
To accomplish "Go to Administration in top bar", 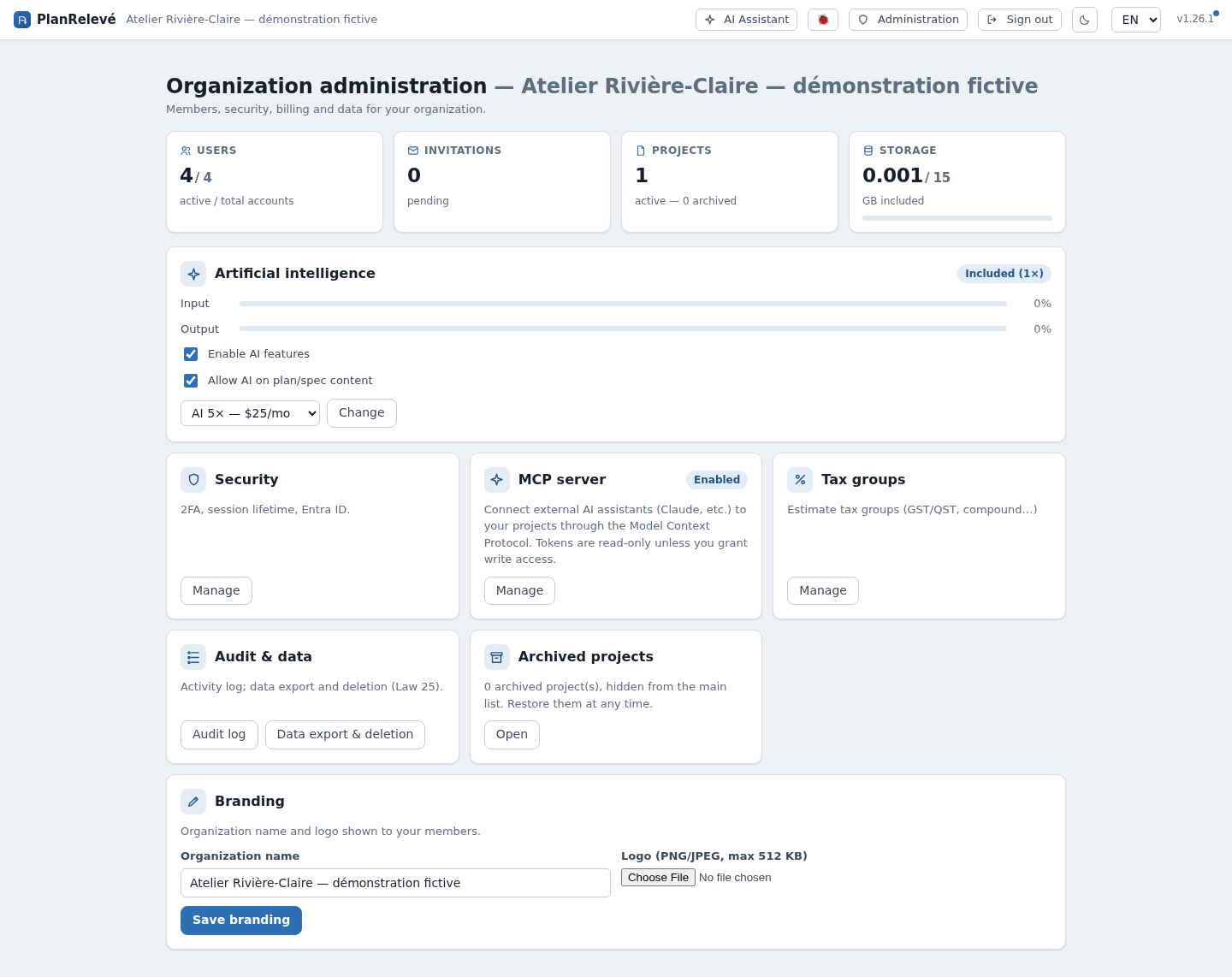I will click(x=908, y=20).
